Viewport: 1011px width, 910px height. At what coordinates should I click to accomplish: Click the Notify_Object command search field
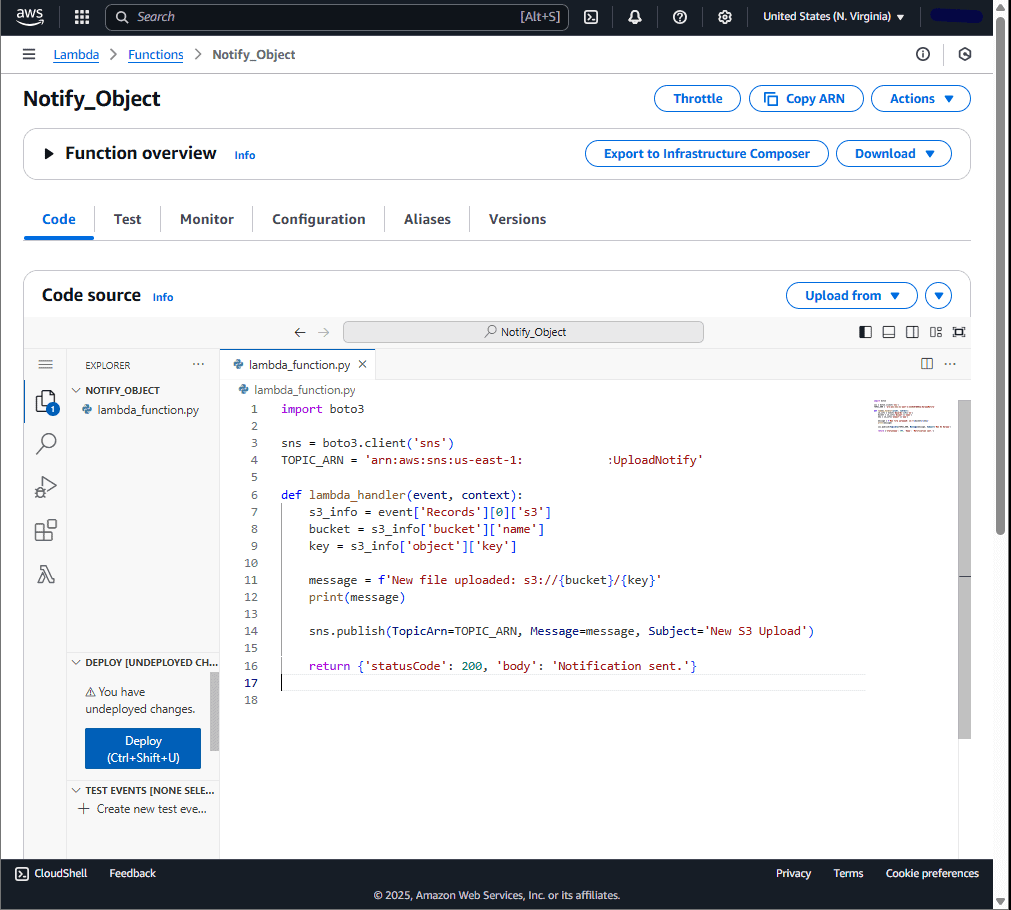(x=523, y=332)
